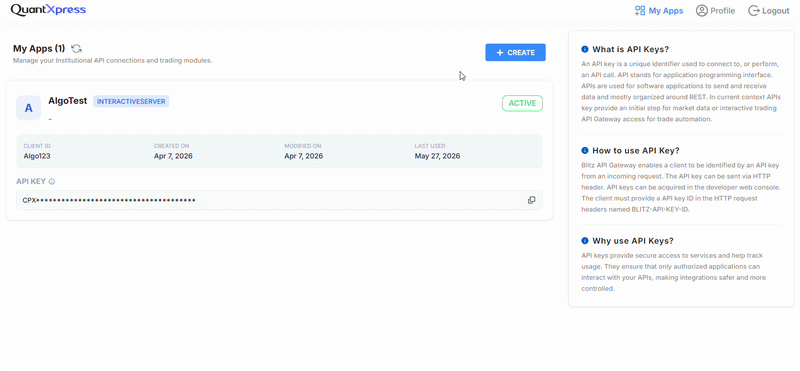The image size is (800, 371).
Task: Click the API KEY info icon
Action: click(x=52, y=181)
